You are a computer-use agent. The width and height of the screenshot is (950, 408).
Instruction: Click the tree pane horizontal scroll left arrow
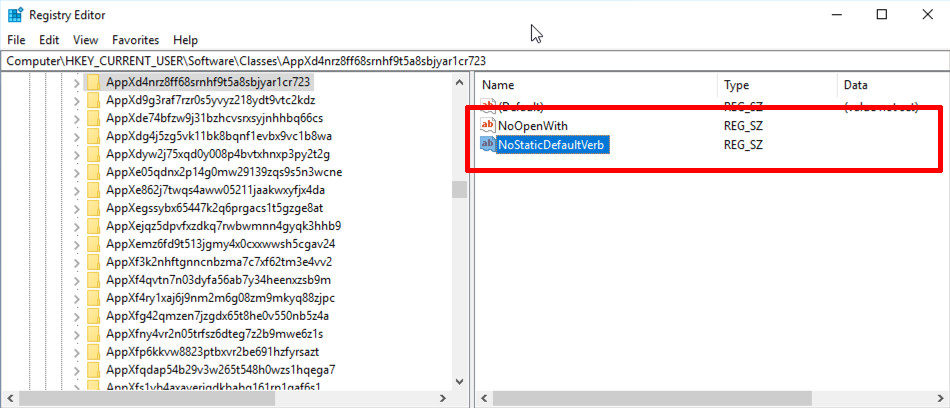point(8,398)
